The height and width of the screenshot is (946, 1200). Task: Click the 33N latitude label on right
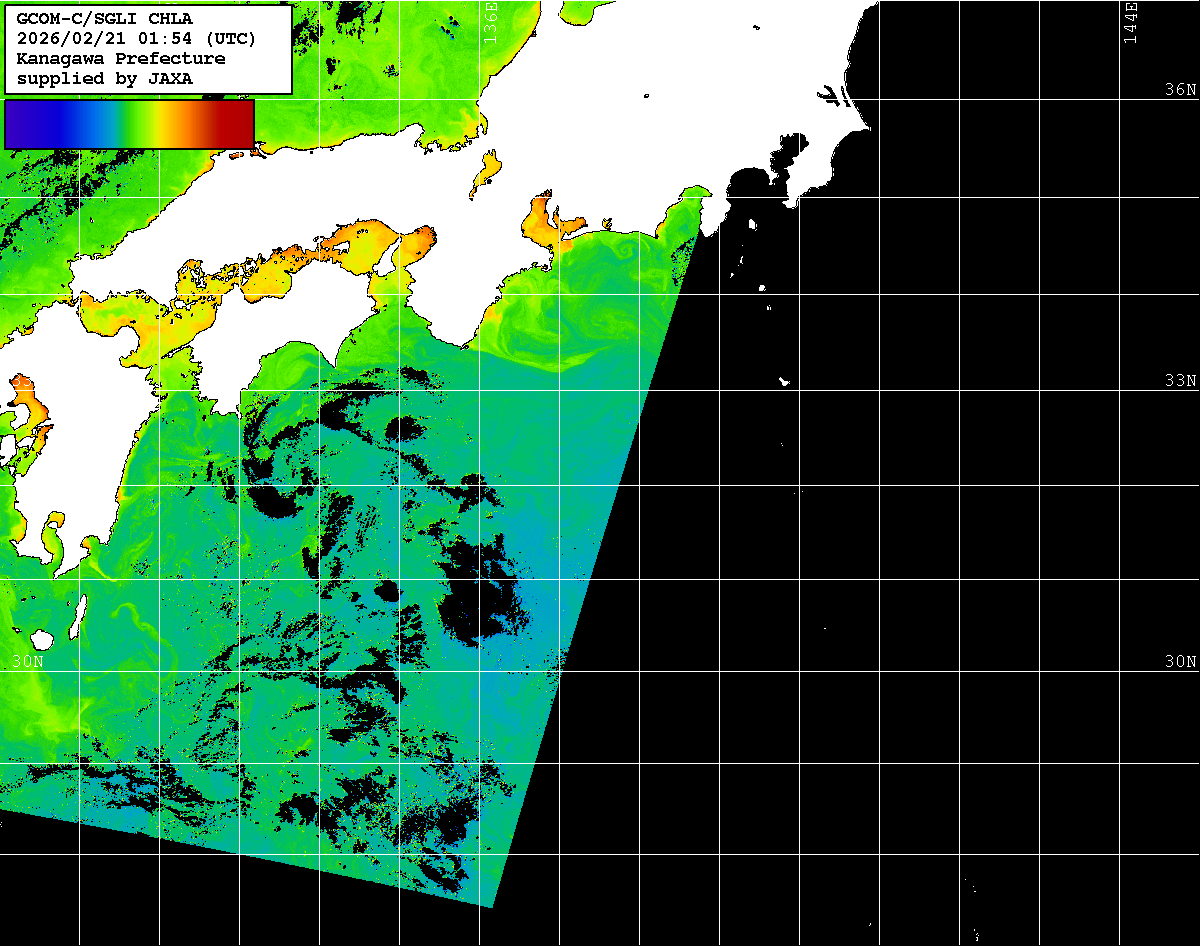click(1180, 381)
